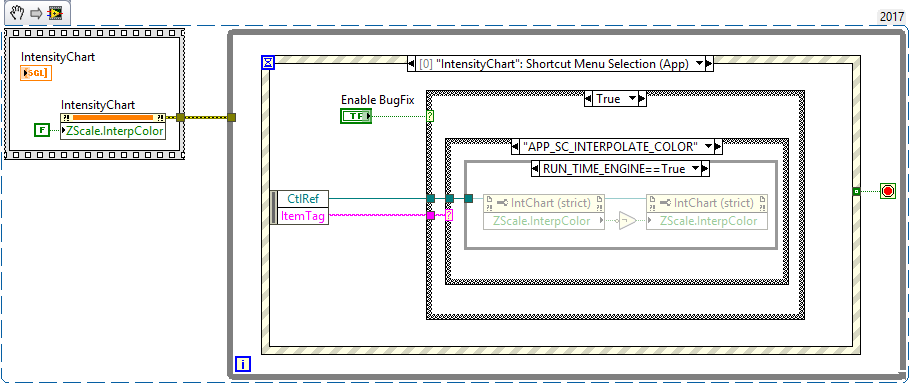The width and height of the screenshot is (910, 384).
Task: Click the red loop stop condition terminal
Action: (887, 191)
